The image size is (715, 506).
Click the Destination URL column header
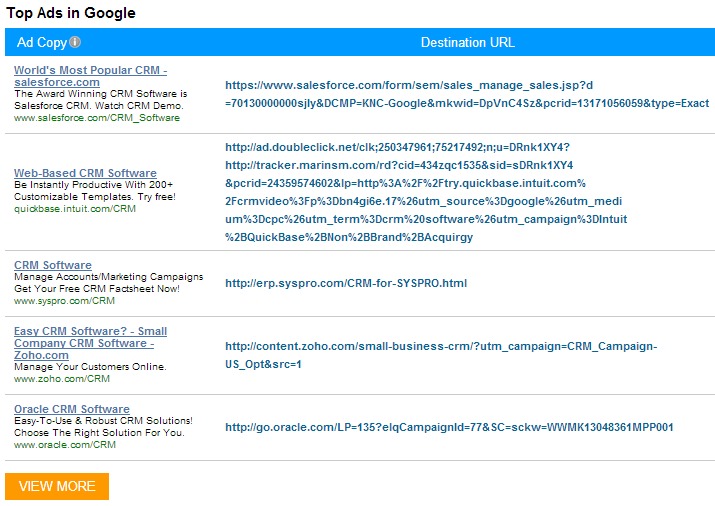tap(467, 43)
